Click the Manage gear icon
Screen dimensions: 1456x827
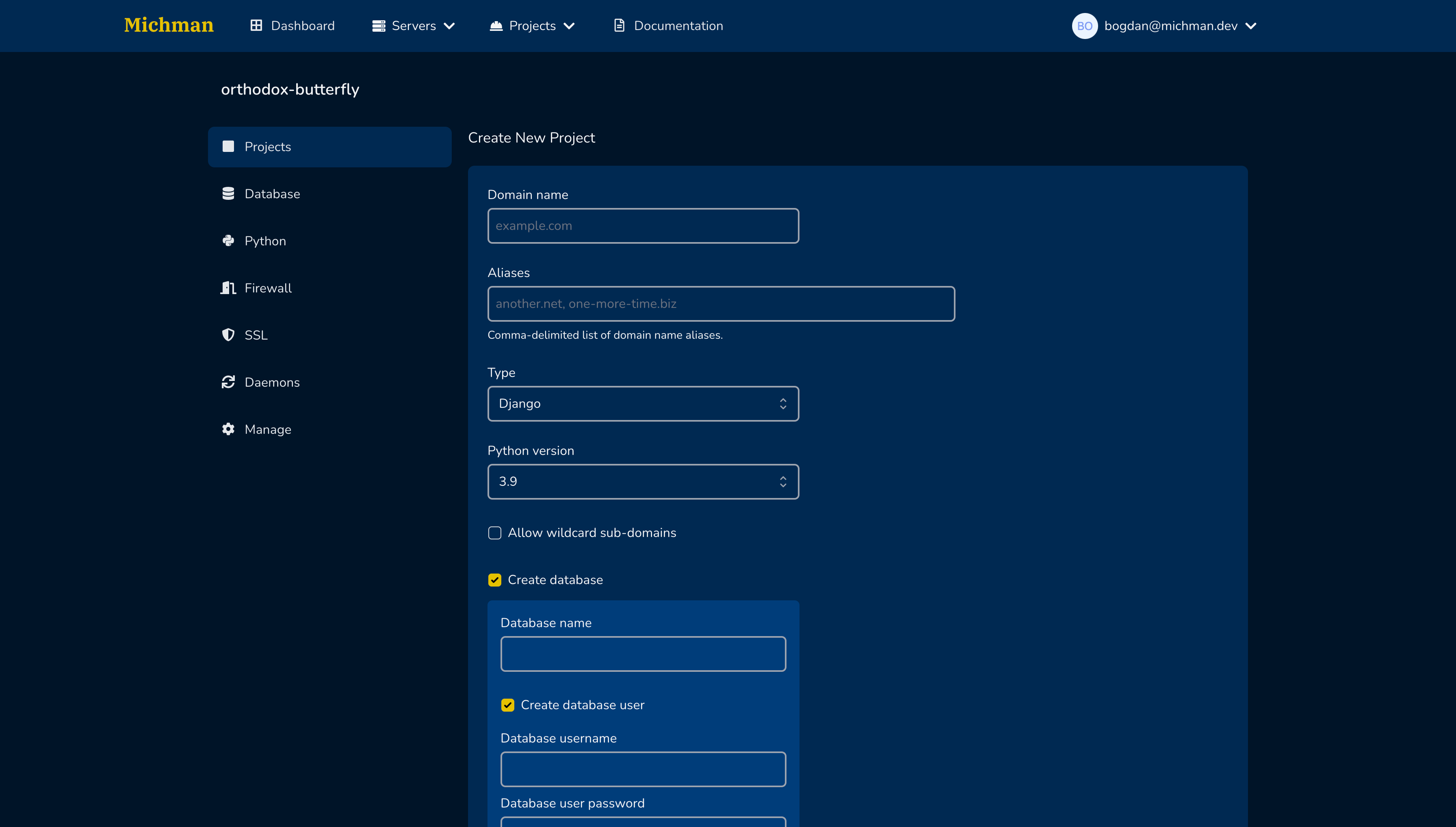coord(228,429)
